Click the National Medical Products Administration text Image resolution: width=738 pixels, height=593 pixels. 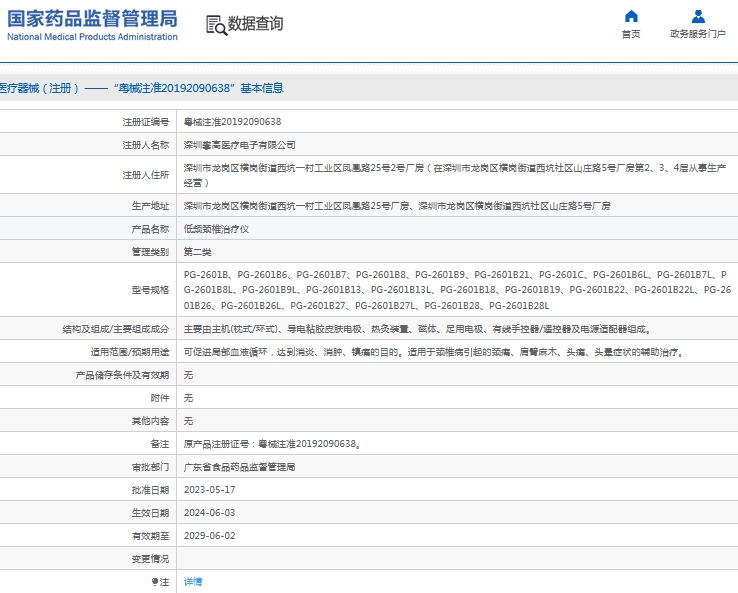92,37
